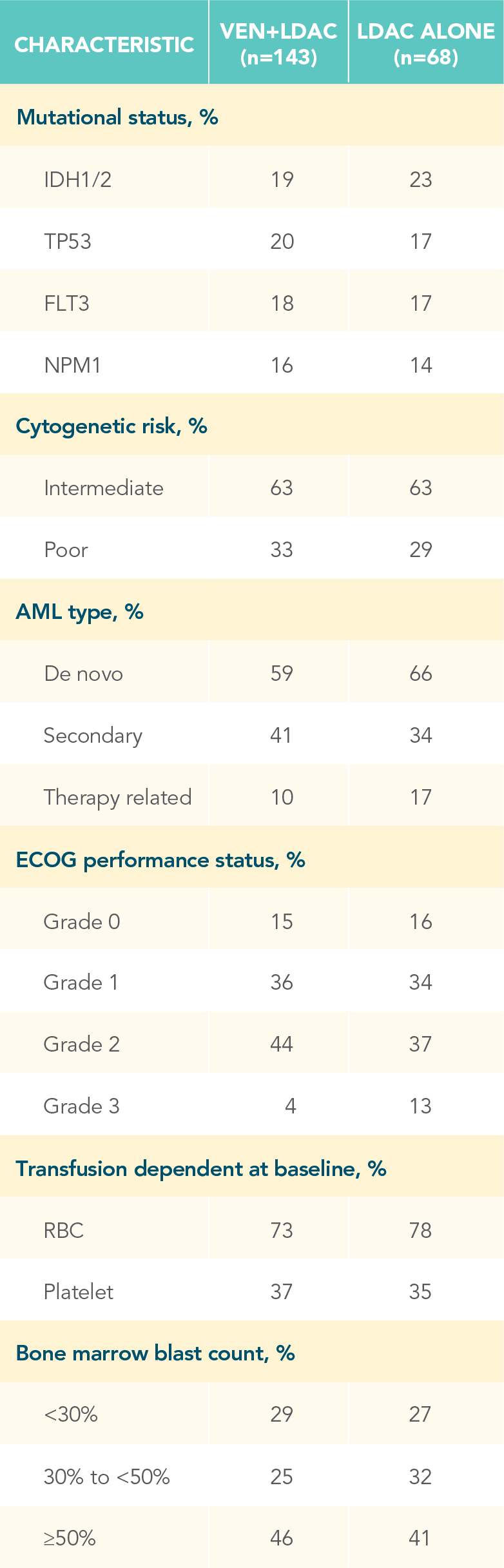
Task: Click the VEN+LDAC (n=143) column header
Action: pyautogui.click(x=278, y=44)
